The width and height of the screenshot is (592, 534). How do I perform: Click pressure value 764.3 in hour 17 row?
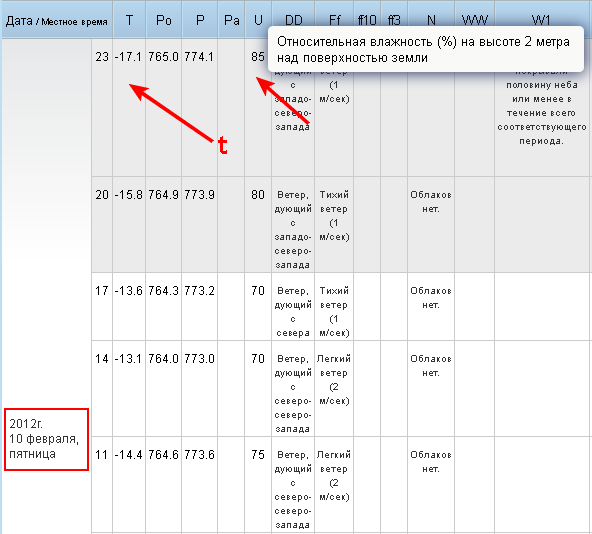coord(163,291)
